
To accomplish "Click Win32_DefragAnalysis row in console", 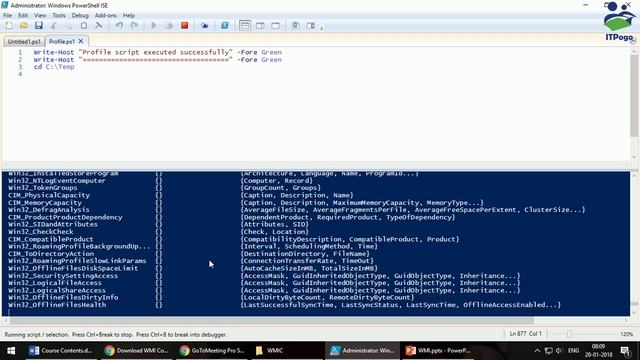I will (x=297, y=210).
